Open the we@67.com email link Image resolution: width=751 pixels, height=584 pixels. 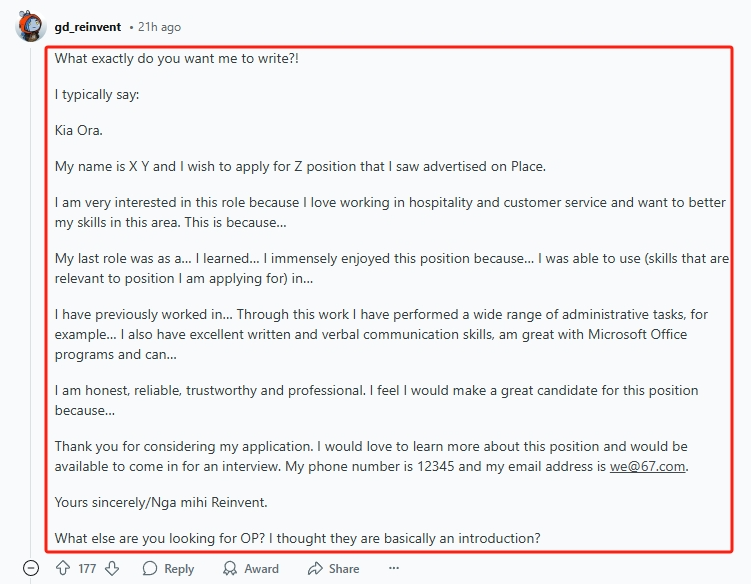pyautogui.click(x=647, y=466)
